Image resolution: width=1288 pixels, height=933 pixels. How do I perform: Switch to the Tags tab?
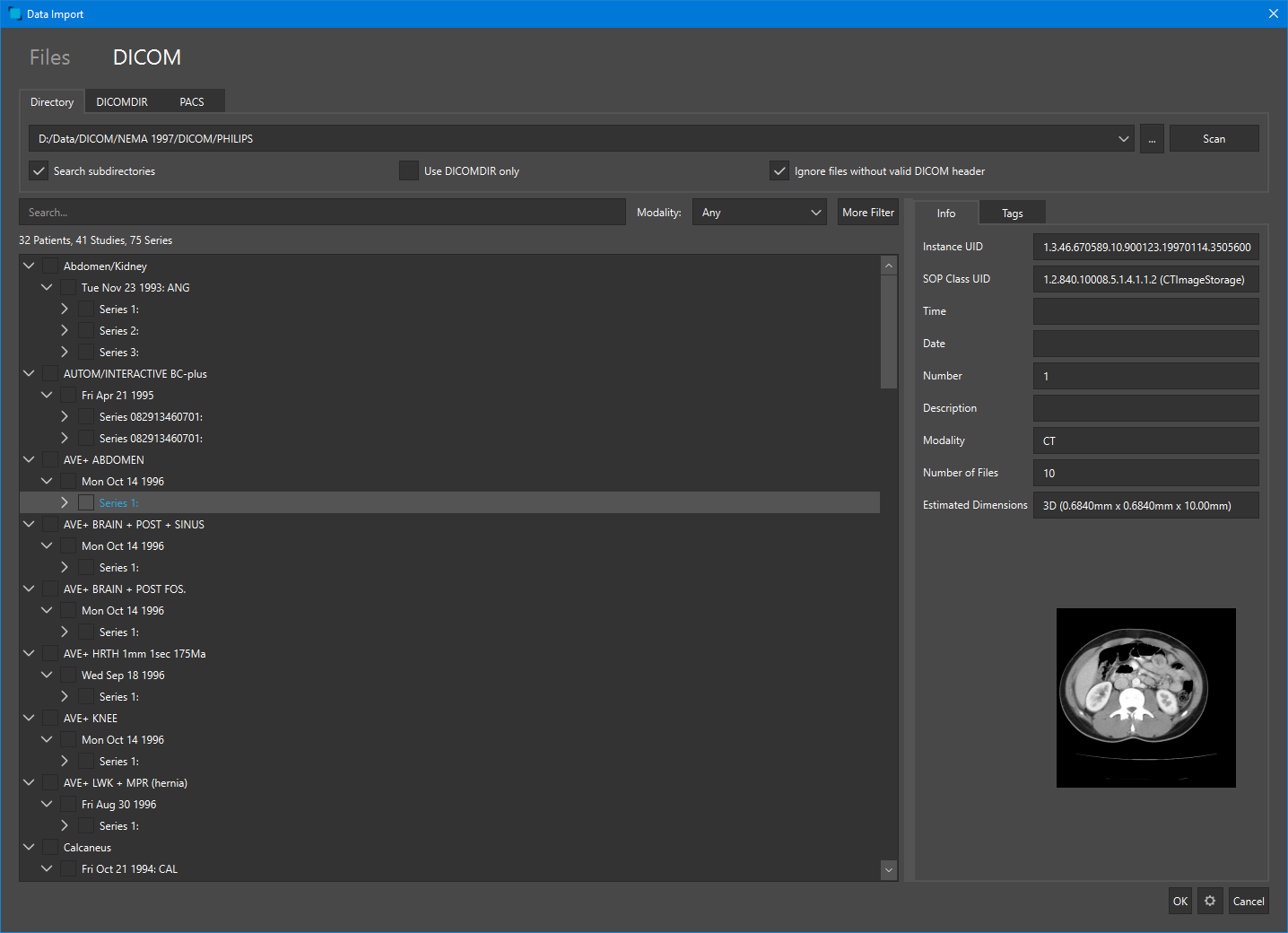tap(1013, 214)
